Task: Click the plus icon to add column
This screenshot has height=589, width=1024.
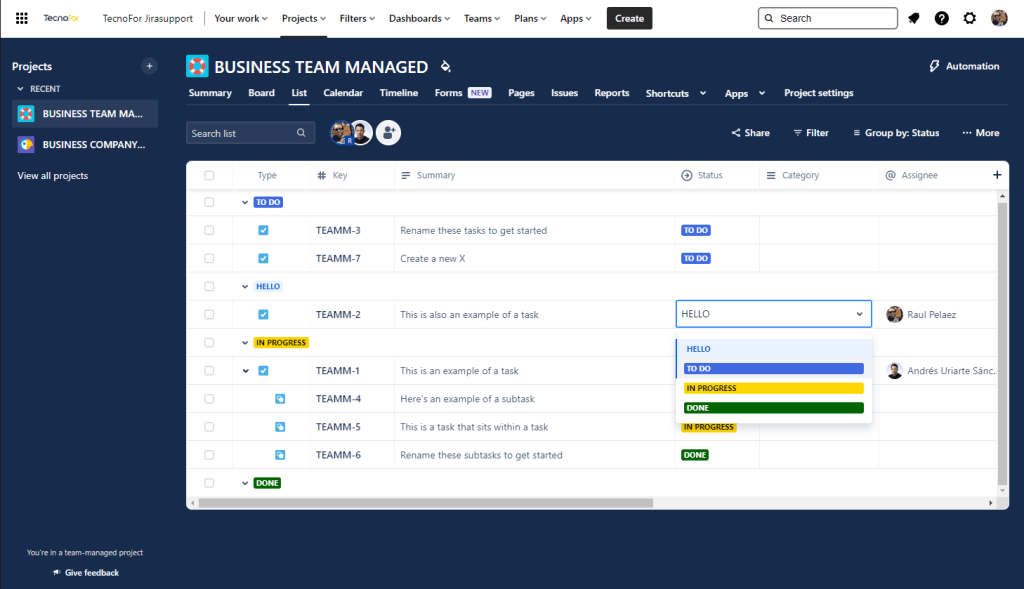Action: point(996,175)
